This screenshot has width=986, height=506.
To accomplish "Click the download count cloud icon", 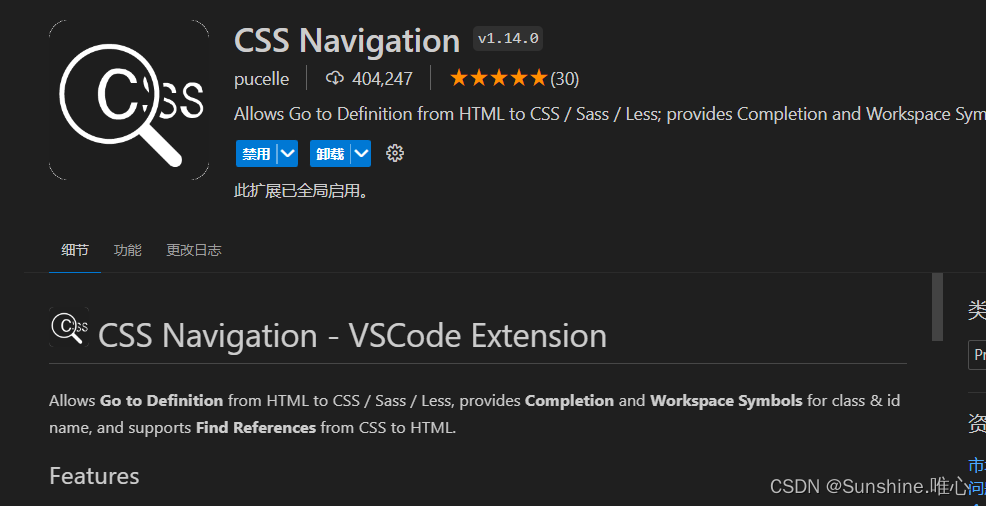I will pos(335,78).
